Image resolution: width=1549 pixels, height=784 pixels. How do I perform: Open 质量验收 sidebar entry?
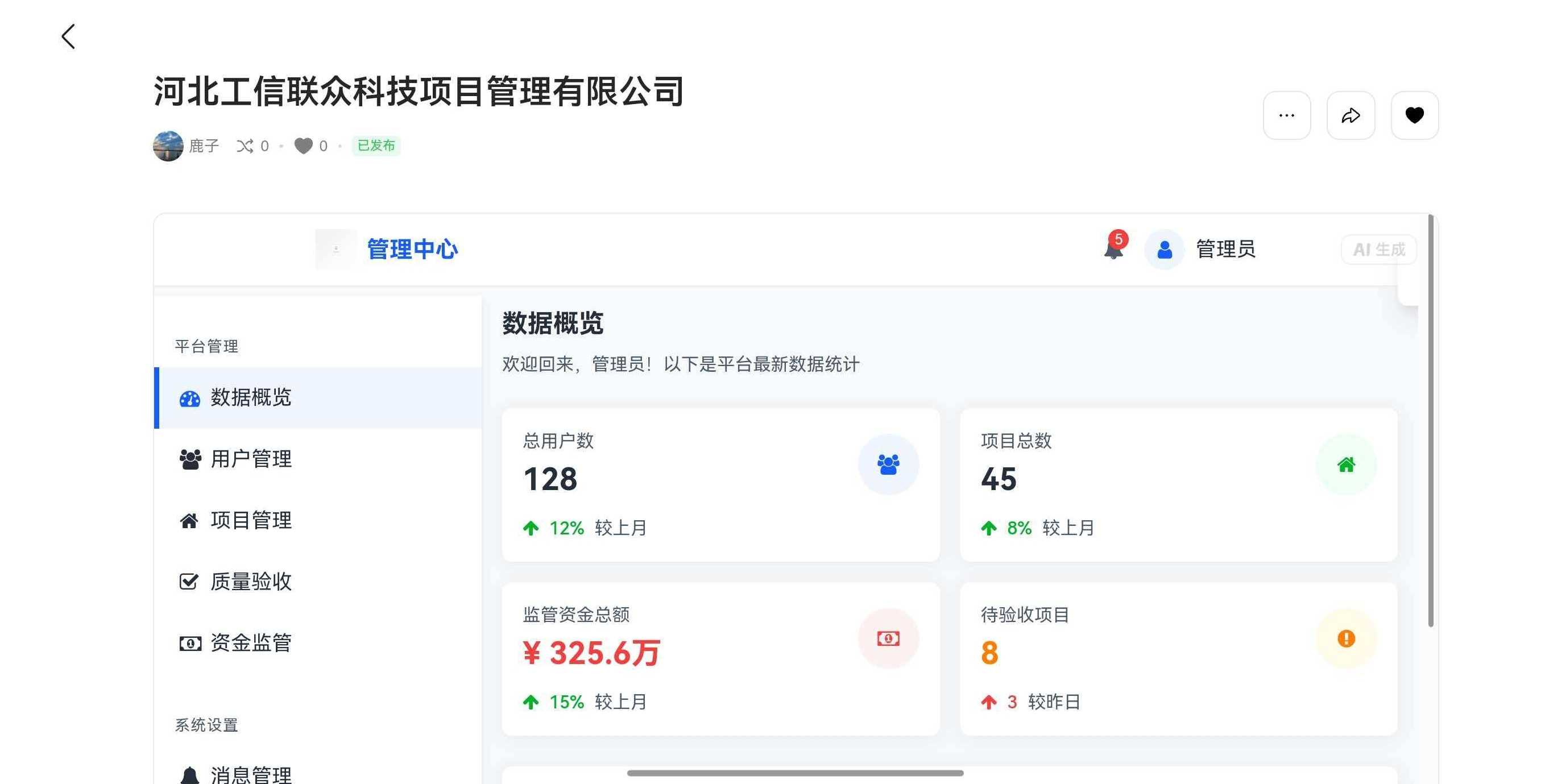click(251, 582)
